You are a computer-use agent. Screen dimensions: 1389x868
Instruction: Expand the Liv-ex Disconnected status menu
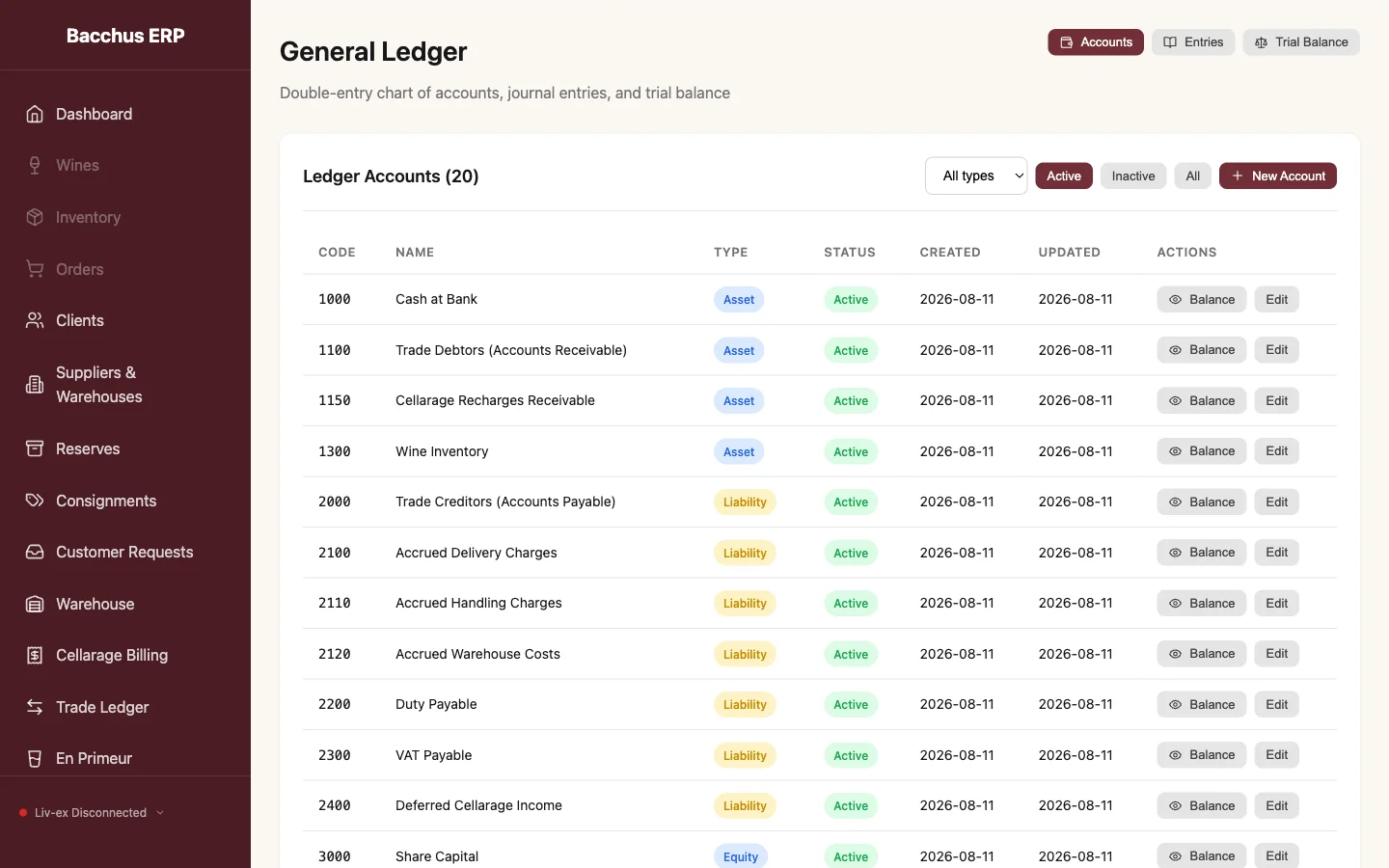(x=92, y=813)
